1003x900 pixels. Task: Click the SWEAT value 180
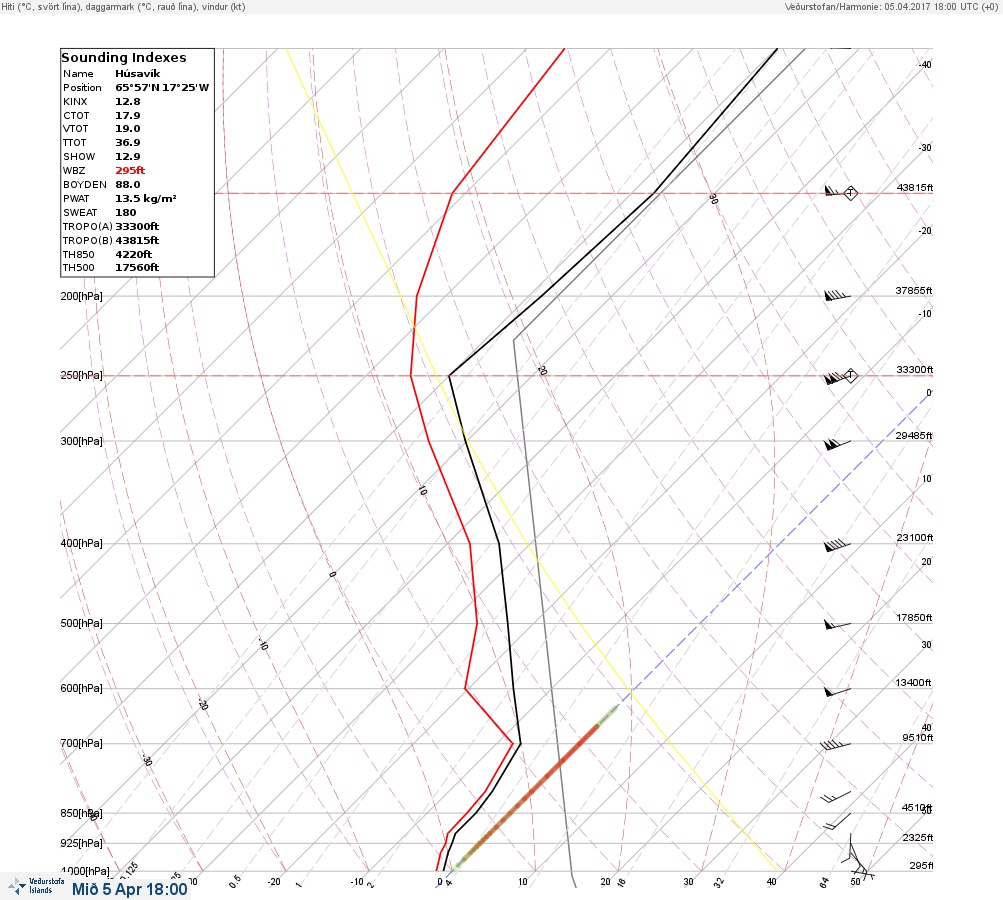click(125, 212)
